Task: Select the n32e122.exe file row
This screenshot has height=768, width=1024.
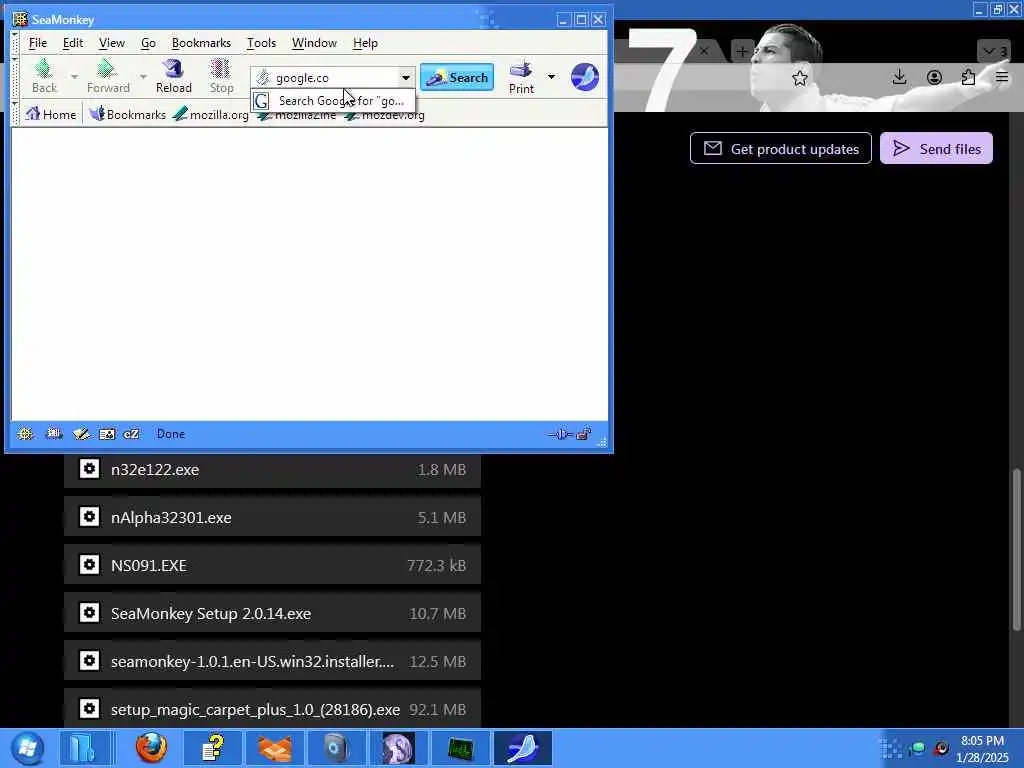Action: 272,470
